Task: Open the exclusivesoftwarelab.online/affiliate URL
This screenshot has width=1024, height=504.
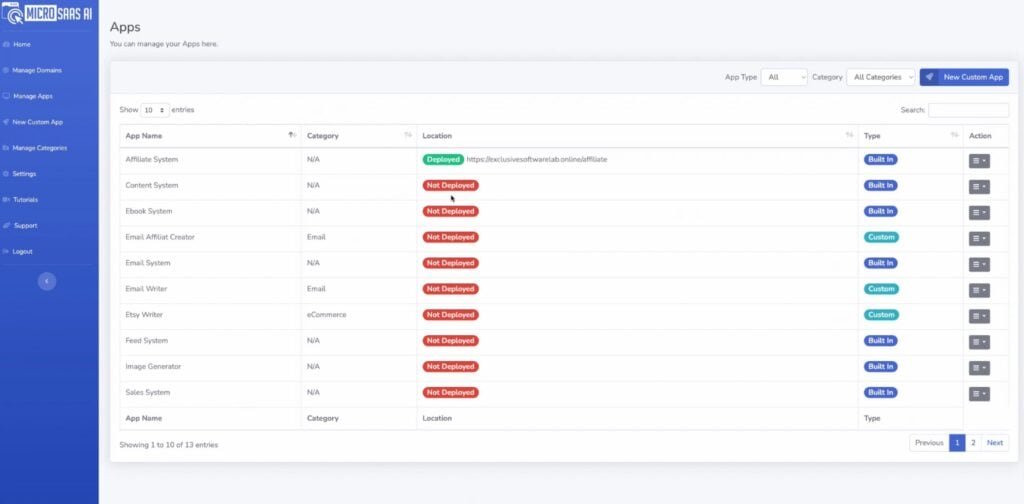Action: coord(537,159)
